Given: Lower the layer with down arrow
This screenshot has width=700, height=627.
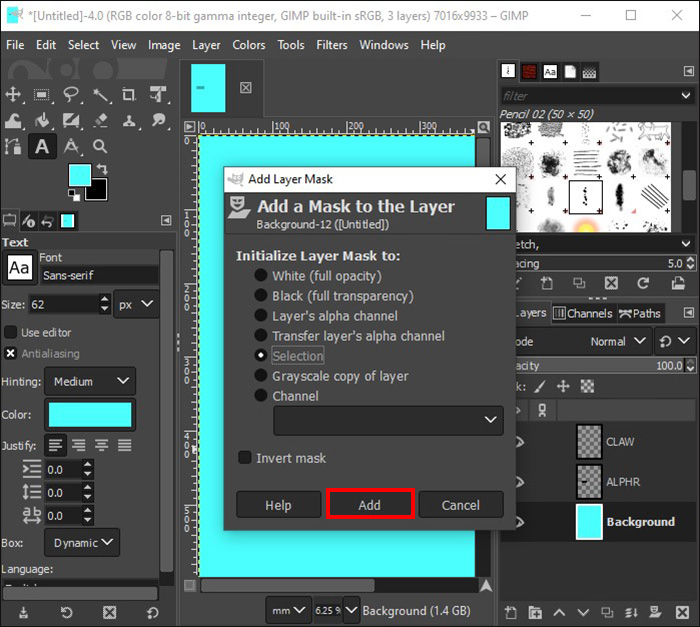Looking at the screenshot, I should 583,613.
